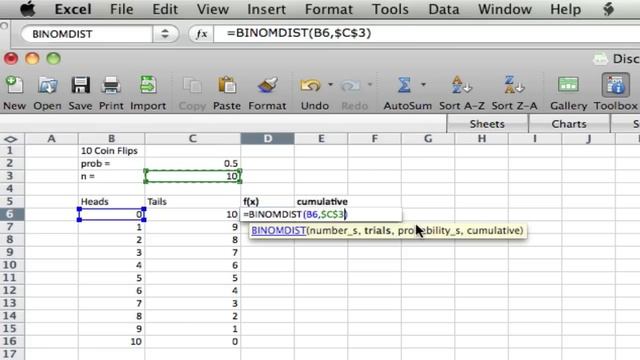Select row header 6
The image size is (640, 360).
pos(11,214)
